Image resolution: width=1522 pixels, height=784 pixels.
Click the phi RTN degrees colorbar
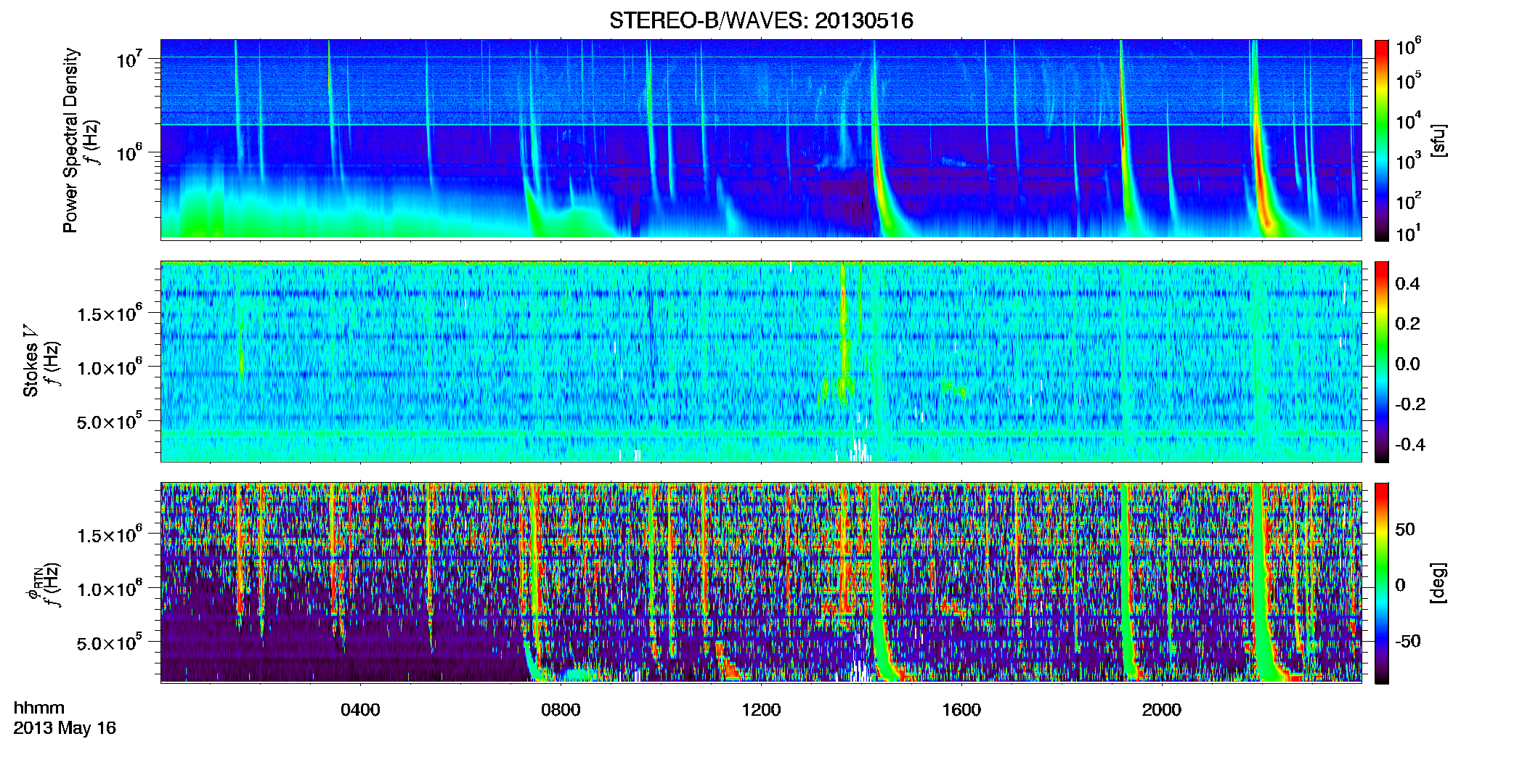(1381, 583)
